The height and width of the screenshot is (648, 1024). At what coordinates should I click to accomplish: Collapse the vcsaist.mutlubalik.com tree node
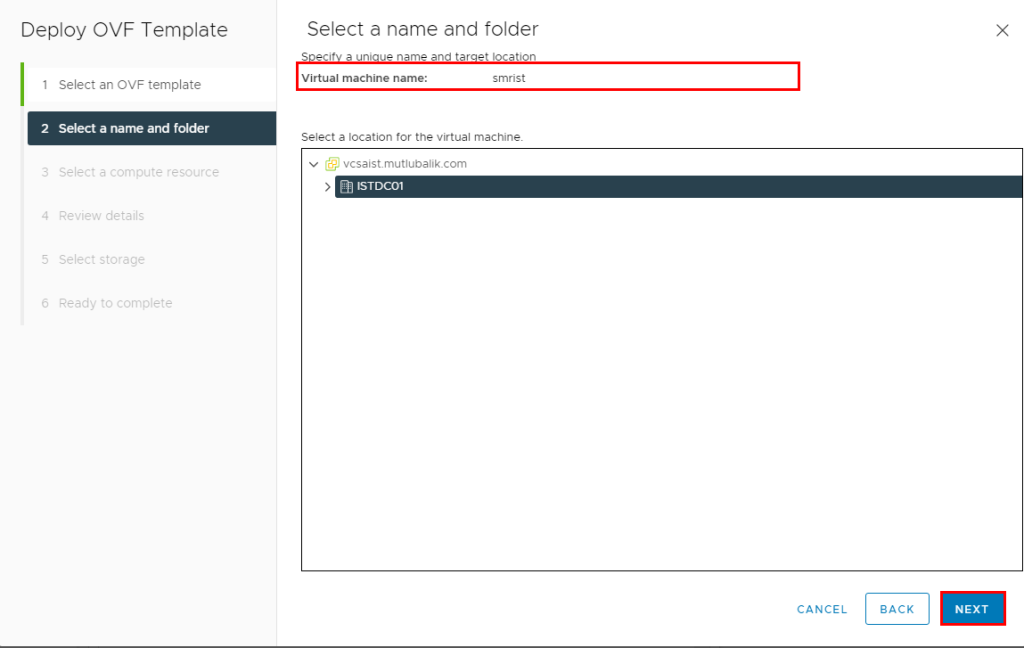314,165
